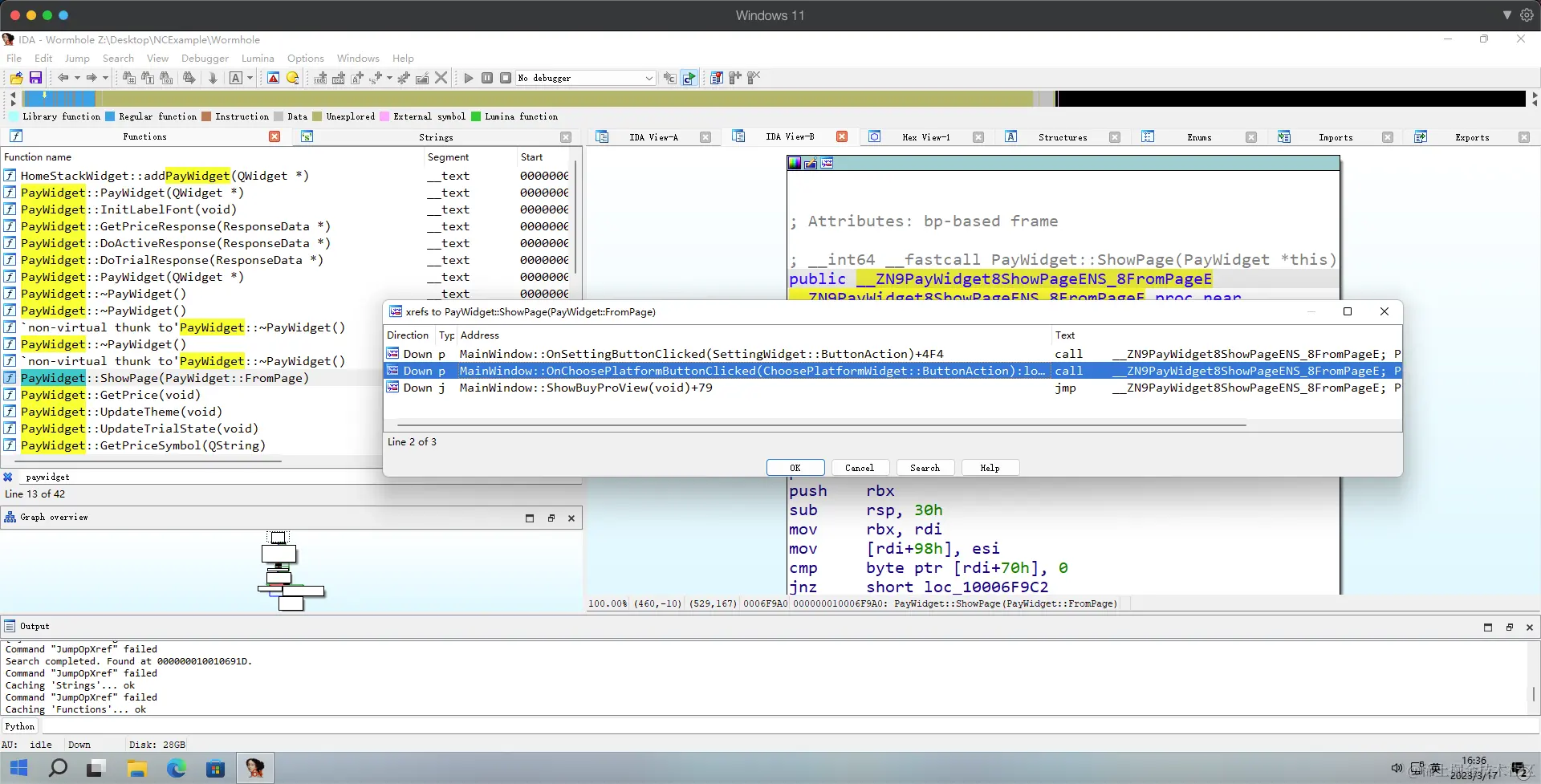Click the Python command input field
This screenshot has width=1541, height=784.
click(790, 726)
